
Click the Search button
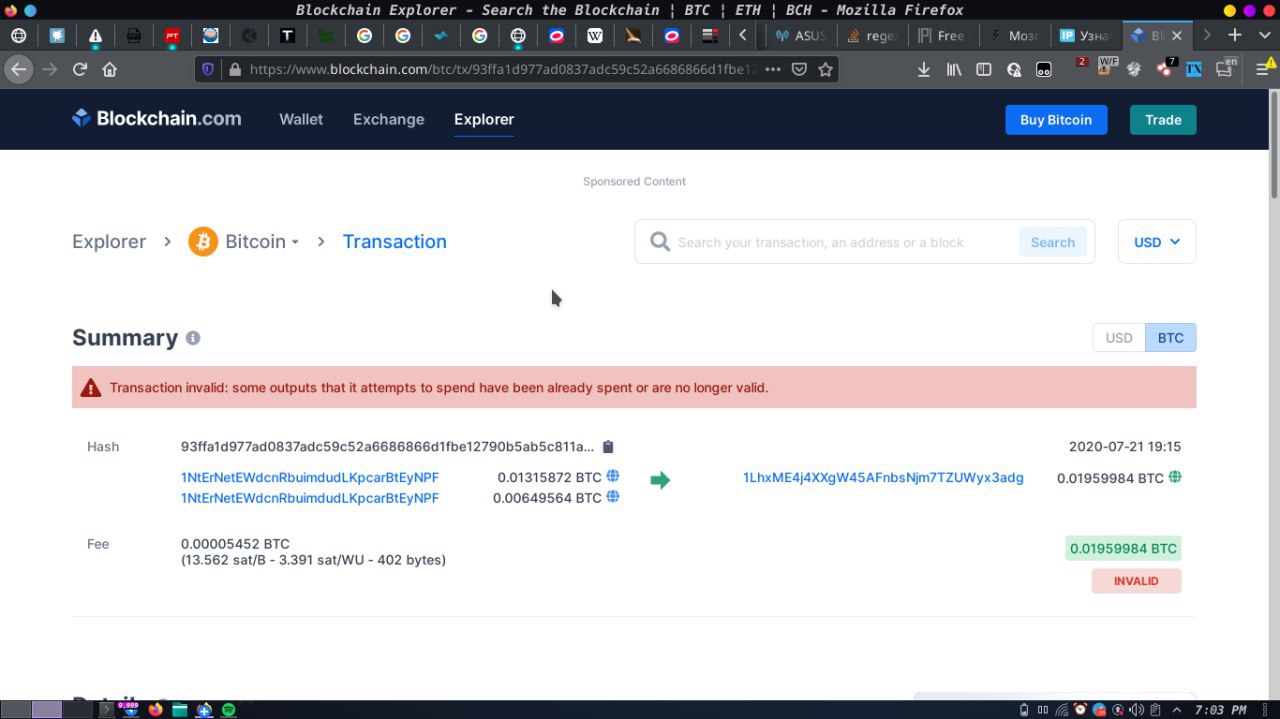(x=1053, y=242)
